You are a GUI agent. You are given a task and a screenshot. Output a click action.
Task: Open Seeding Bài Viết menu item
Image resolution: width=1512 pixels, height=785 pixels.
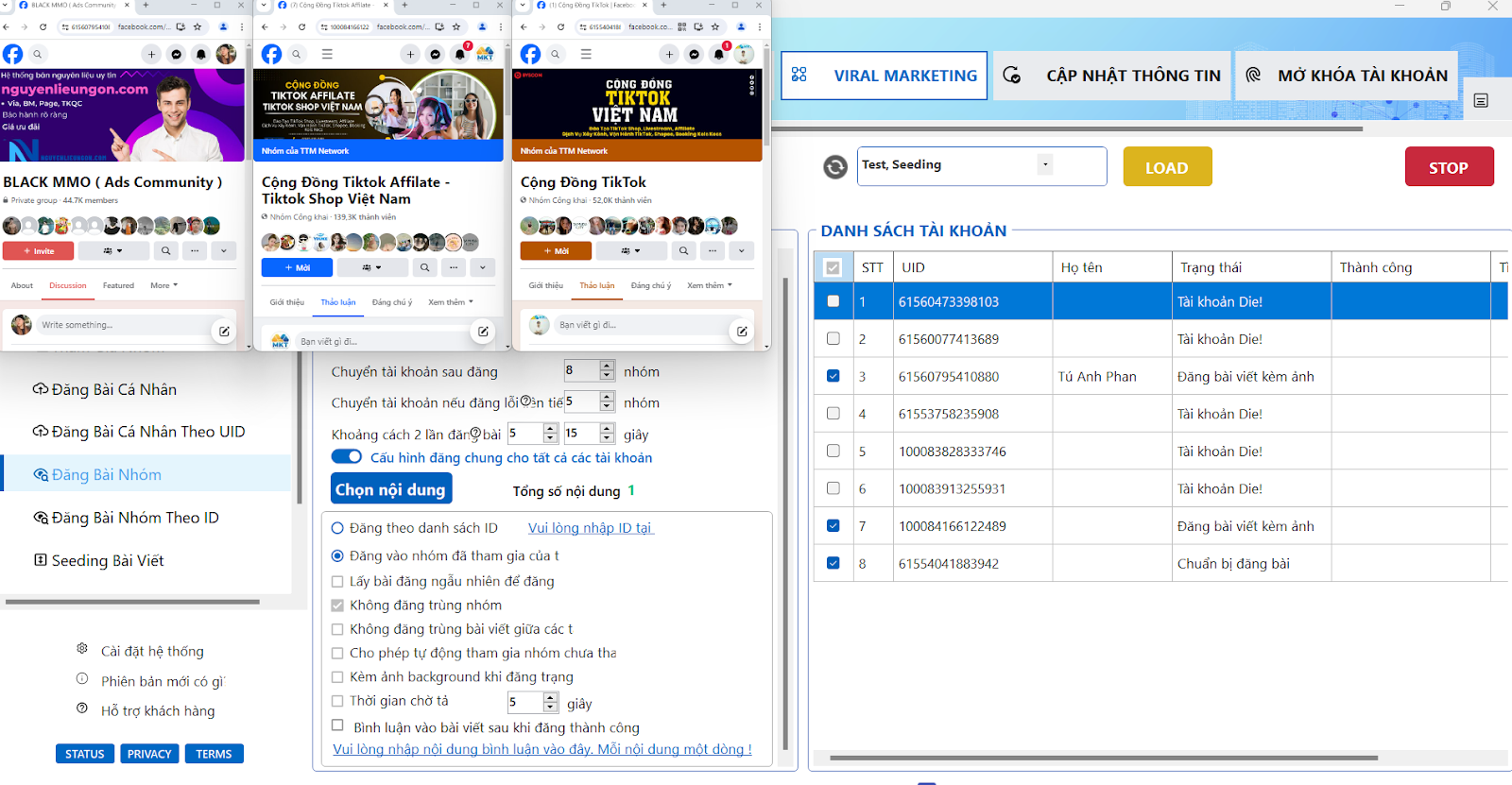(98, 560)
